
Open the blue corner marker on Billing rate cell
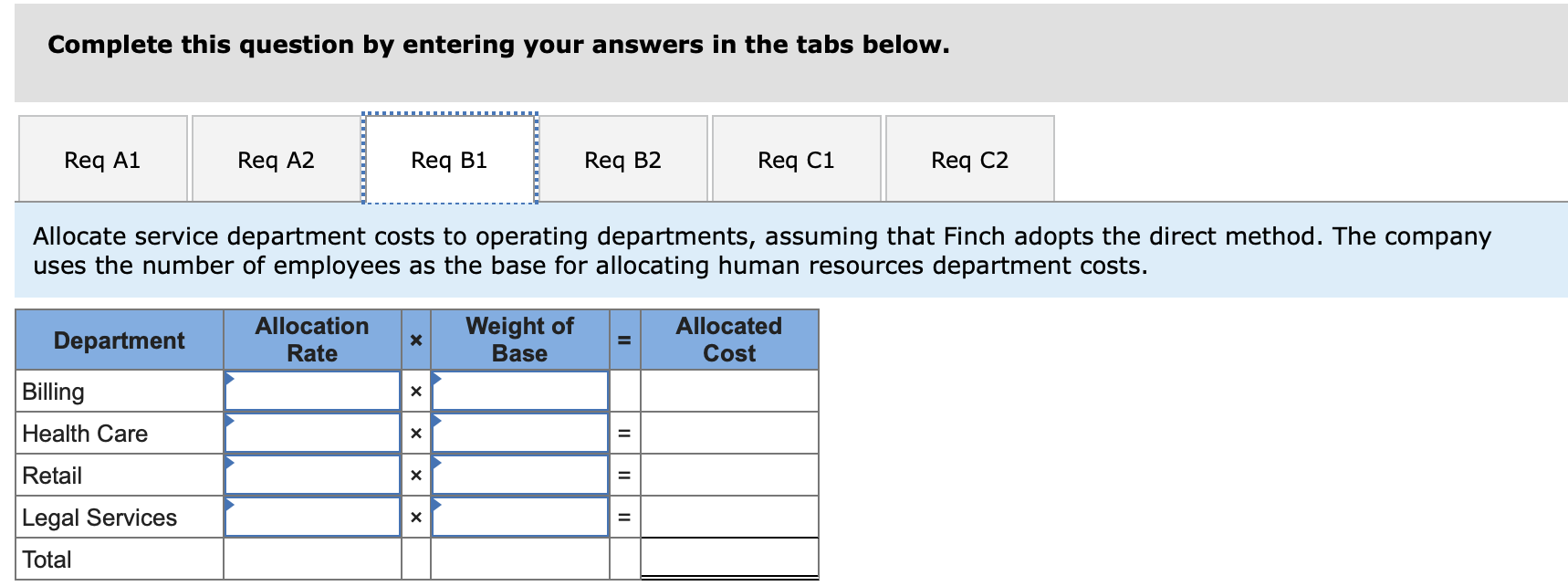[x=228, y=377]
